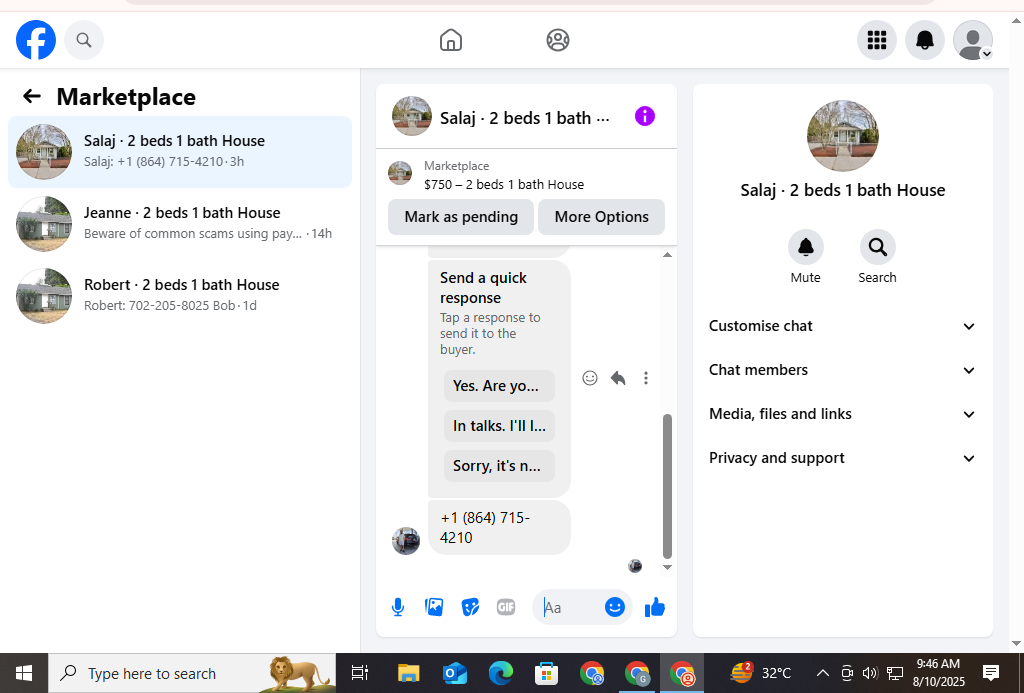Expand Media, files and links section
Image resolution: width=1024 pixels, height=693 pixels.
[x=842, y=414]
